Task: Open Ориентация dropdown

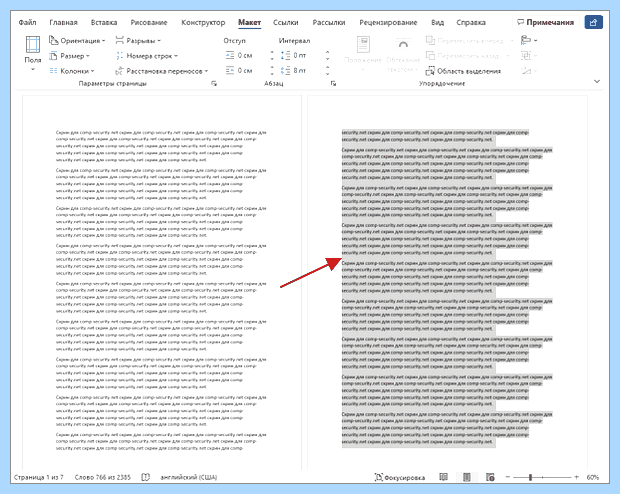Action: click(77, 40)
